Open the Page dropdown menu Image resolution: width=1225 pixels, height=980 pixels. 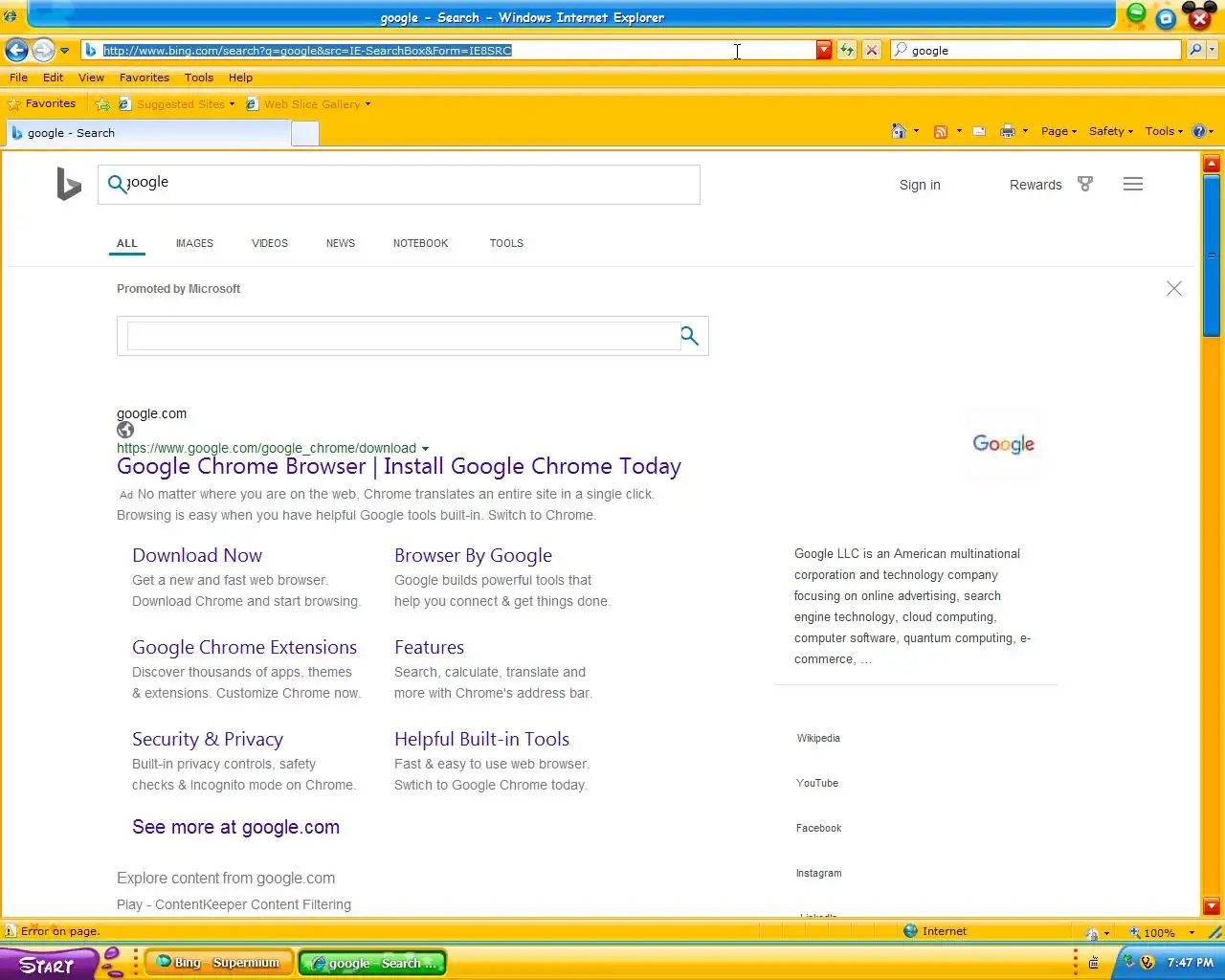(x=1058, y=131)
